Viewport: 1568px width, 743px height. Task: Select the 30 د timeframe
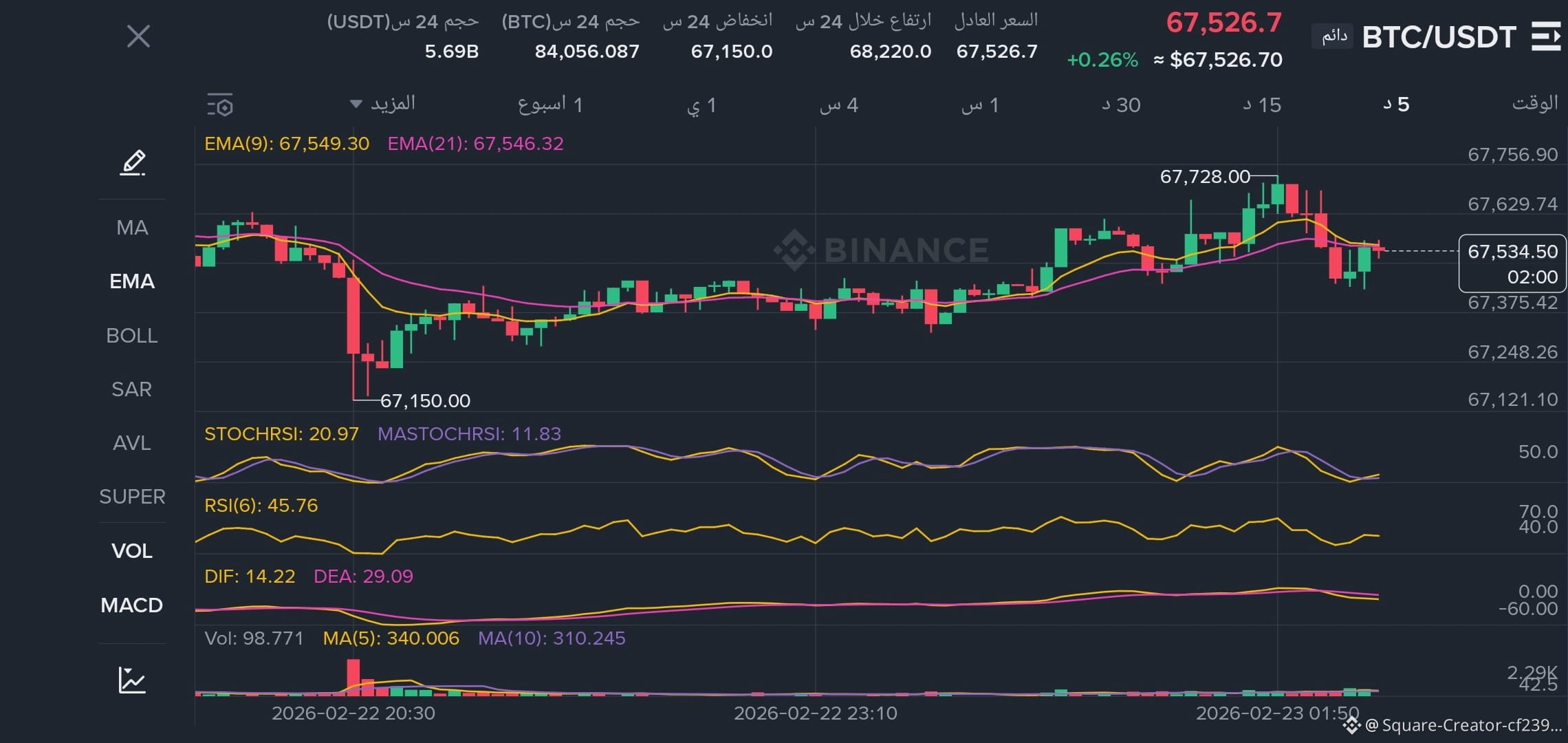point(1121,105)
